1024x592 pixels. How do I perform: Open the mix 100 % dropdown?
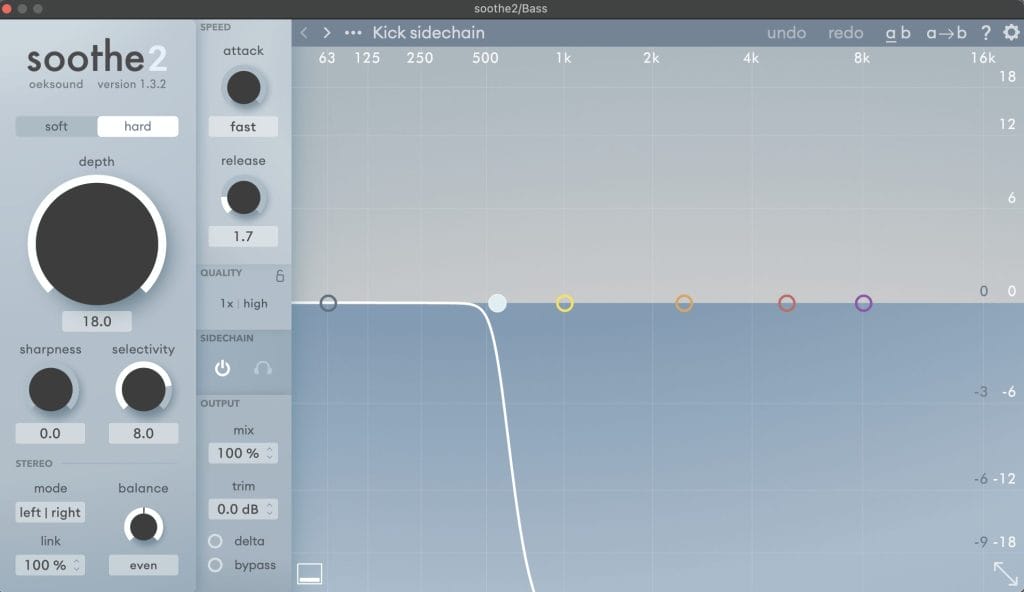(243, 453)
